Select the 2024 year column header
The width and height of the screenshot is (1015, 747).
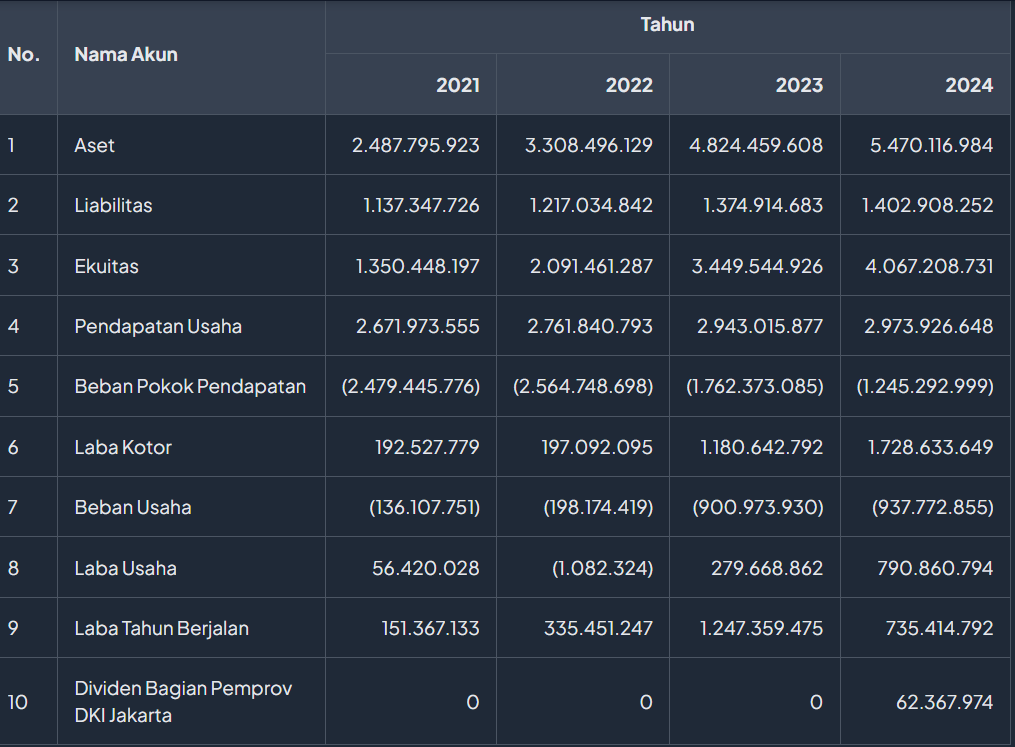[x=968, y=85]
